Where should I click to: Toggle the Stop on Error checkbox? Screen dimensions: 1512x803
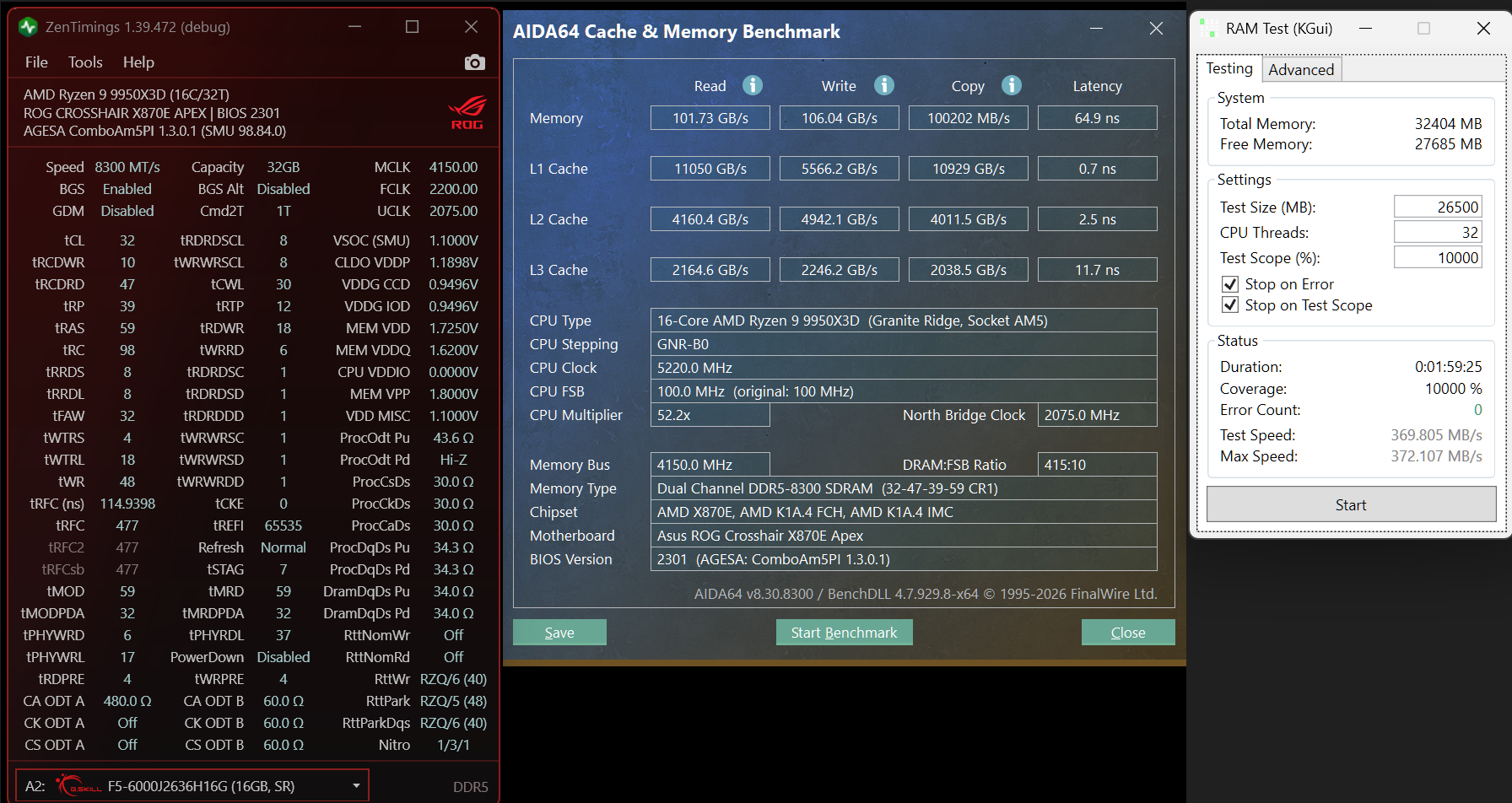pos(1230,284)
